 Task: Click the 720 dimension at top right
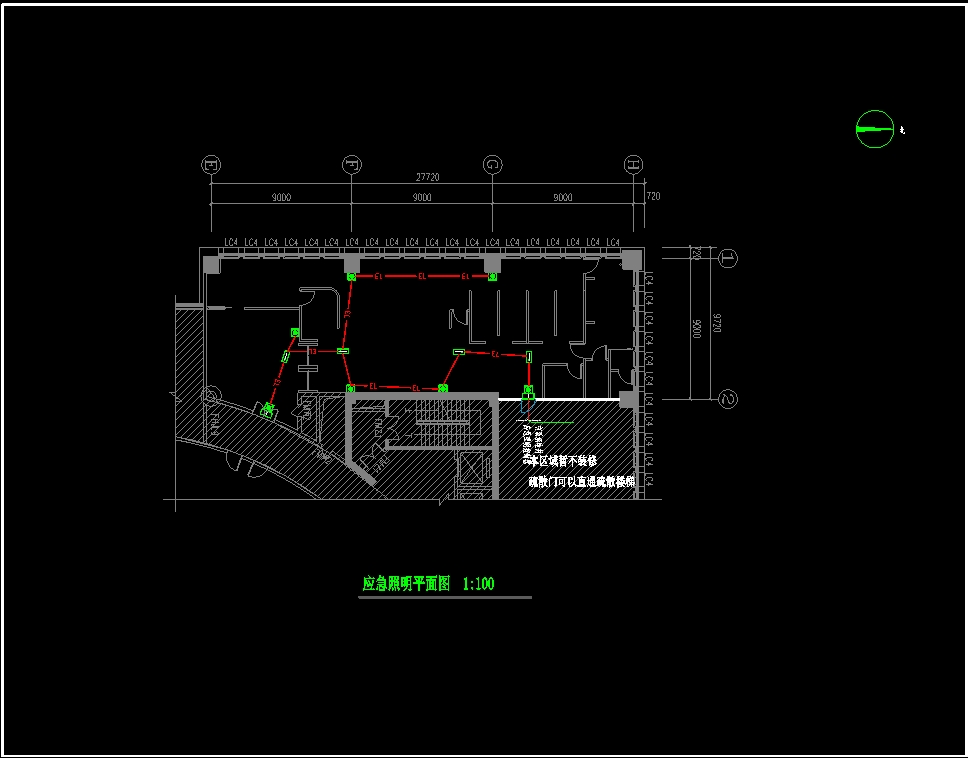click(x=653, y=196)
